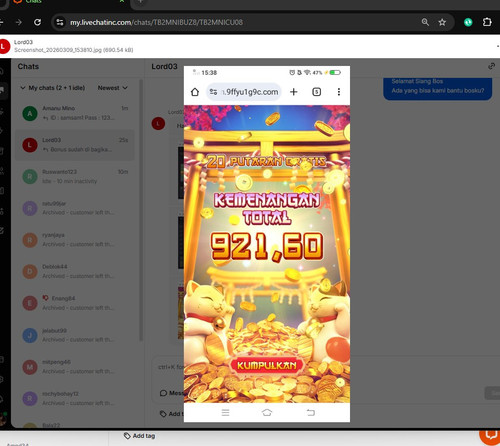Open site information icon in address bar
500x446 pixels.
pyautogui.click(x=60, y=22)
